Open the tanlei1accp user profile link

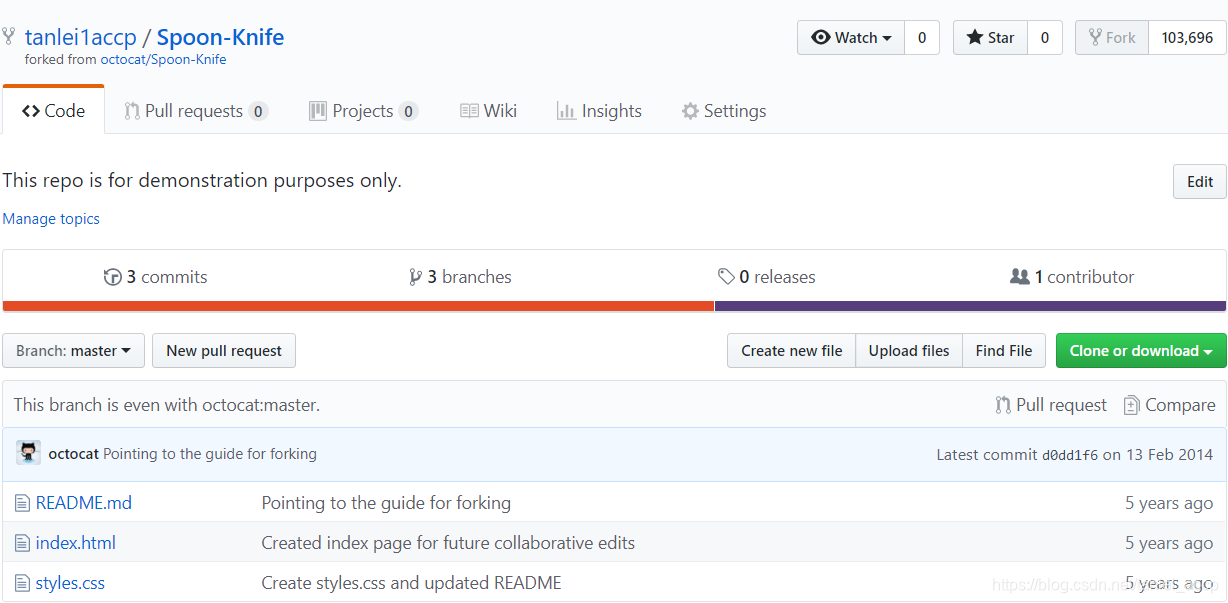pos(80,38)
